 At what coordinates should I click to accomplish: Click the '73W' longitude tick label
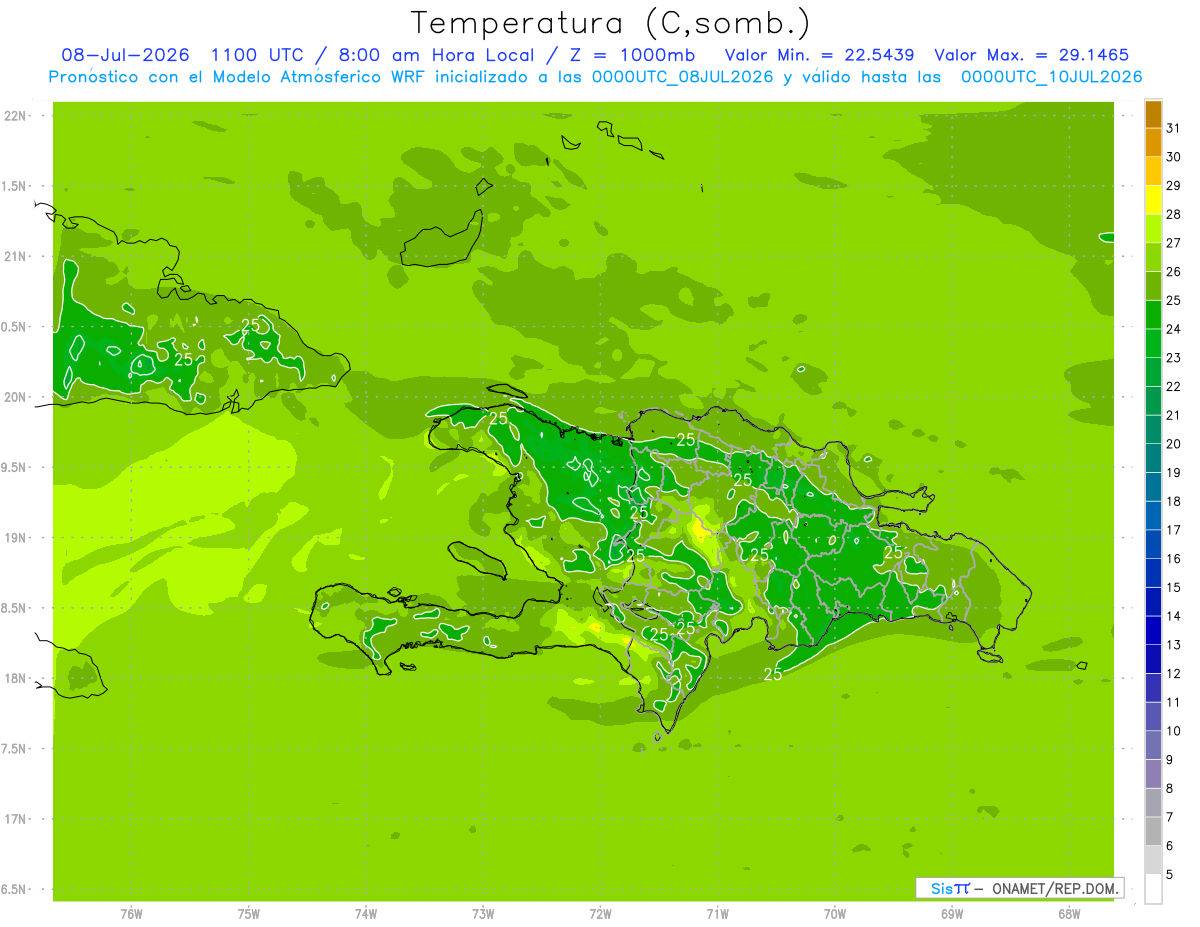click(x=483, y=914)
